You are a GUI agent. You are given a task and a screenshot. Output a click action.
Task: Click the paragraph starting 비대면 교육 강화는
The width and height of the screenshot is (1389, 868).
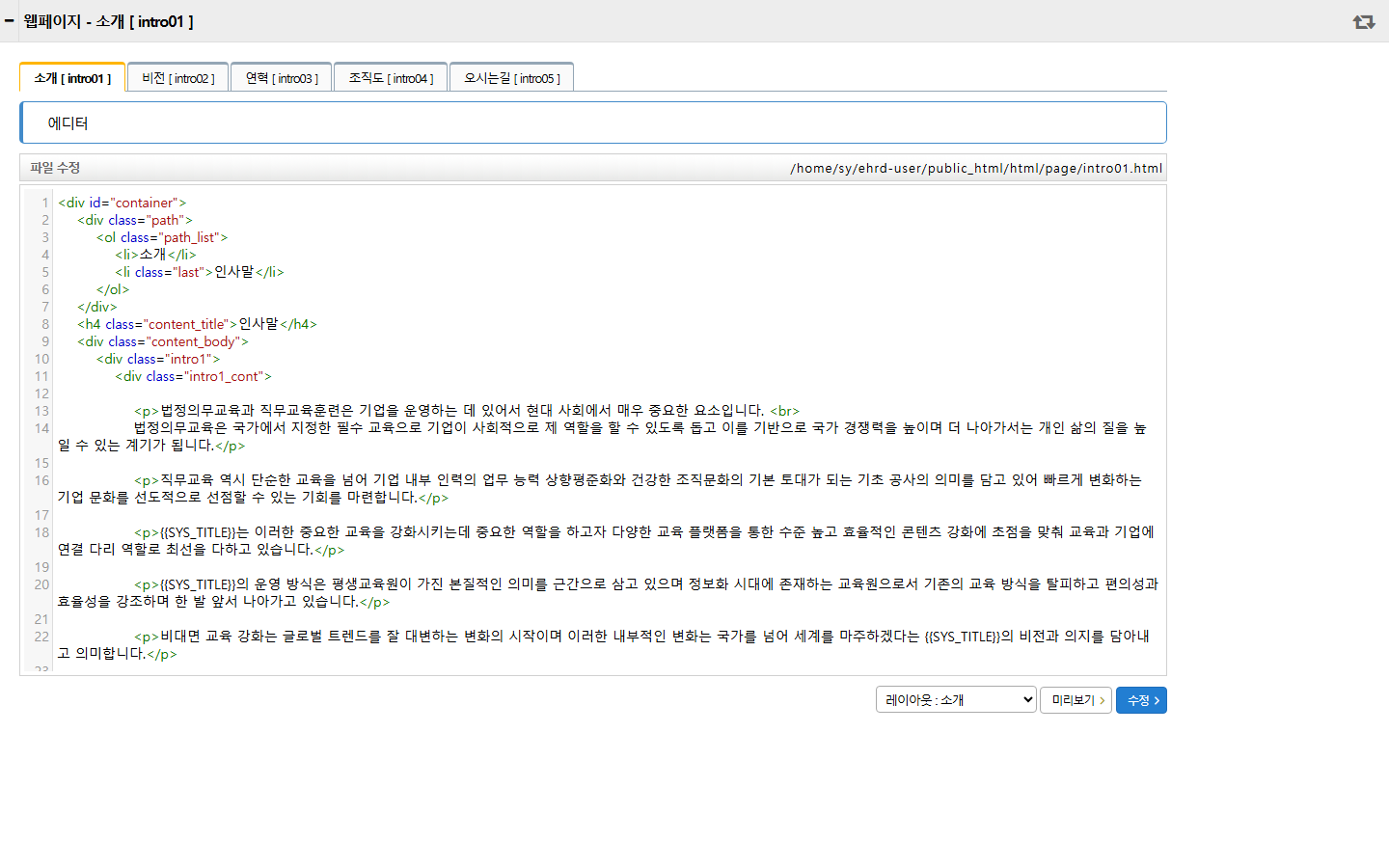604,644
